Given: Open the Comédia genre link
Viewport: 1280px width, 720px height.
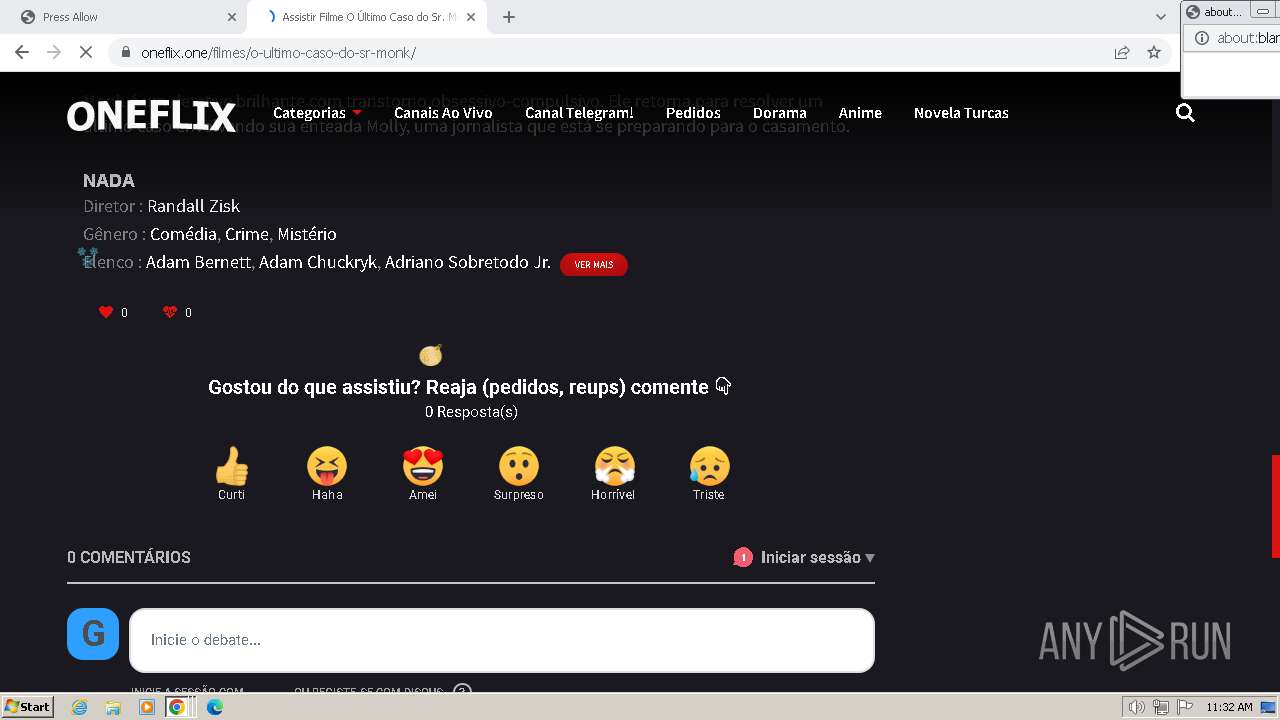Looking at the screenshot, I should click(183, 234).
